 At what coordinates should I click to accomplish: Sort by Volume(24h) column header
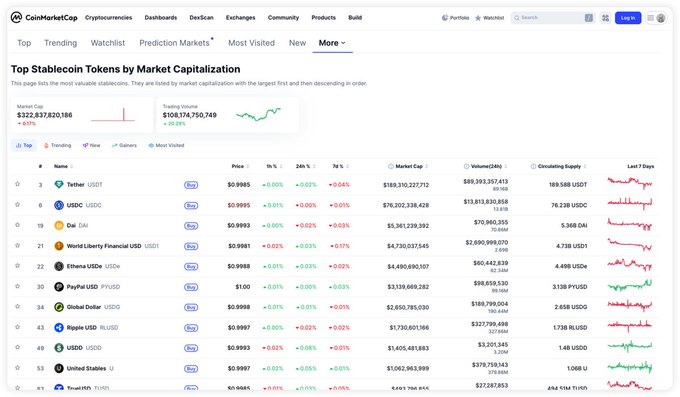[489, 167]
